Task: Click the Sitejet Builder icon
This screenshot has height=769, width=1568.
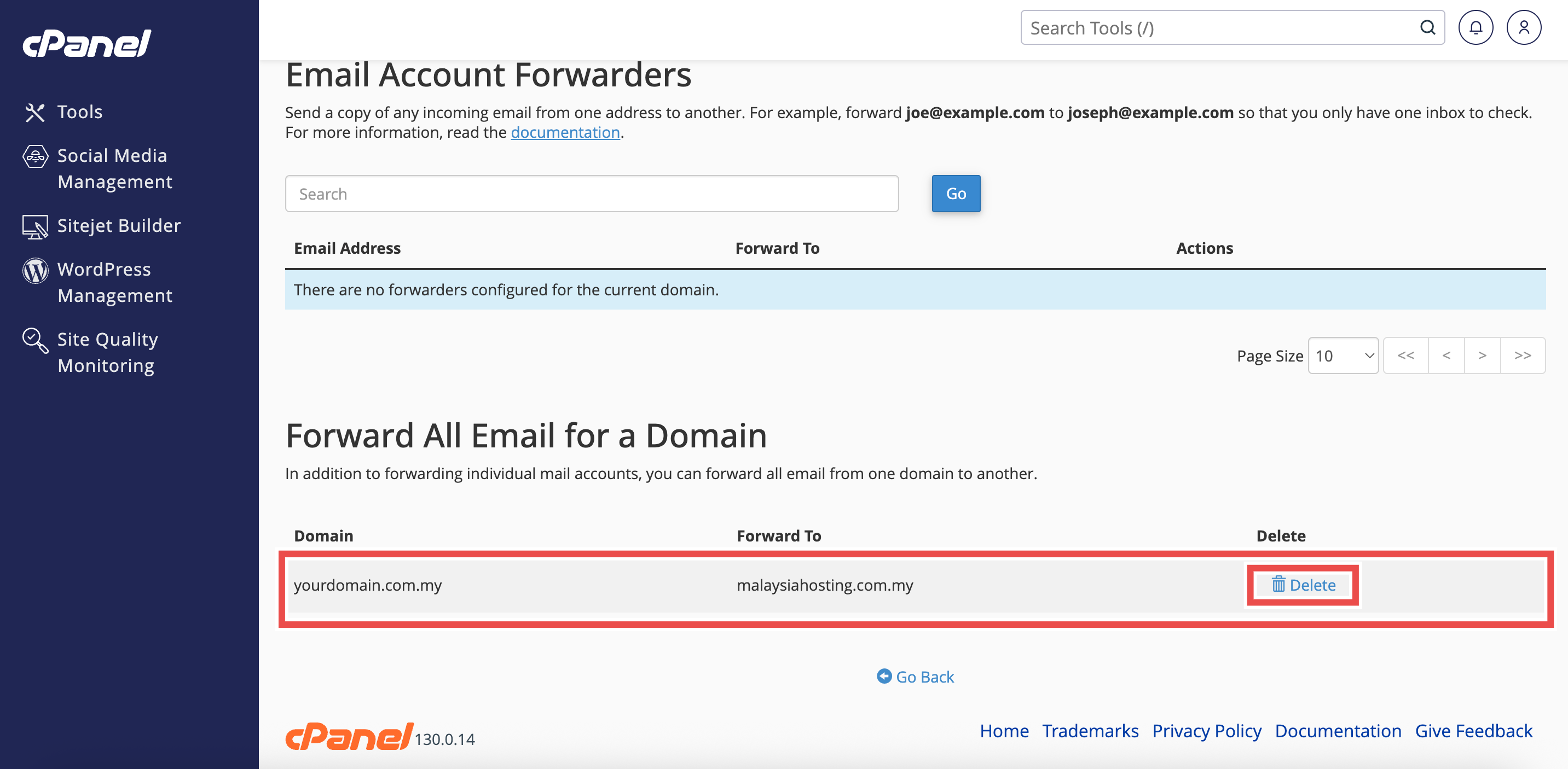Action: tap(34, 226)
